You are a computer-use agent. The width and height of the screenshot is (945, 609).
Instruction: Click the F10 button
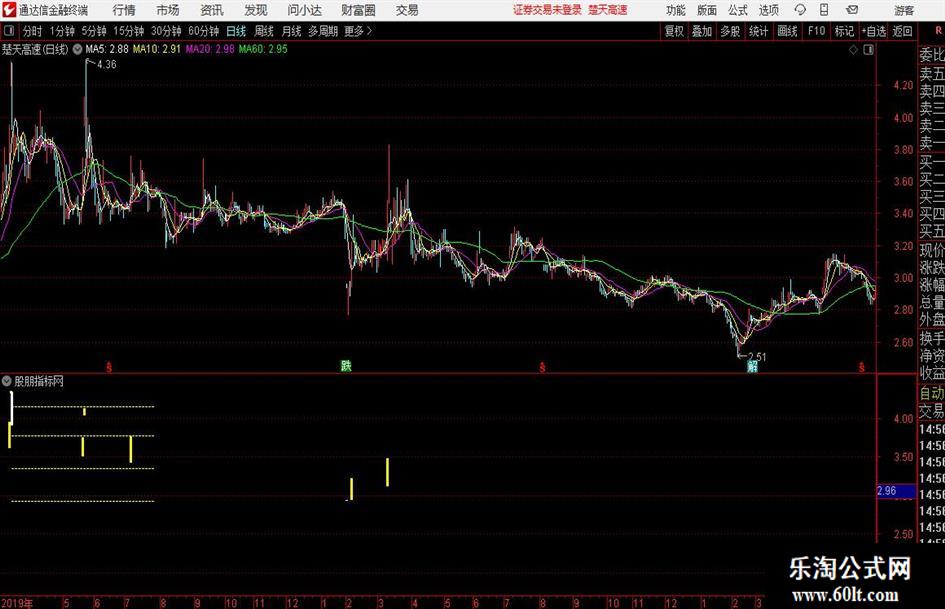(817, 31)
